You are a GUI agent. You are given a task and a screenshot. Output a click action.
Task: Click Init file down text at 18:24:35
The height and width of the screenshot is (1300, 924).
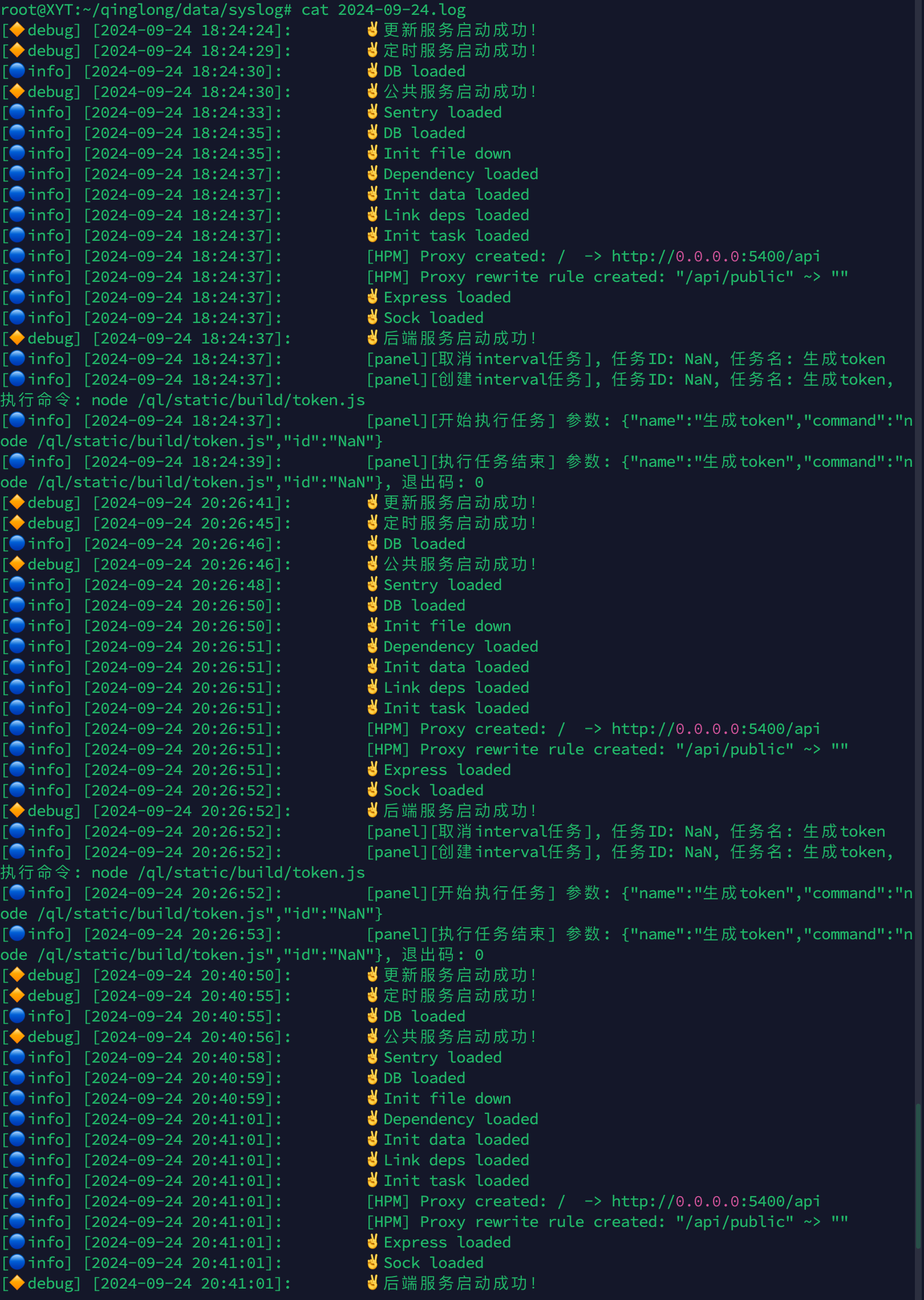[447, 154]
